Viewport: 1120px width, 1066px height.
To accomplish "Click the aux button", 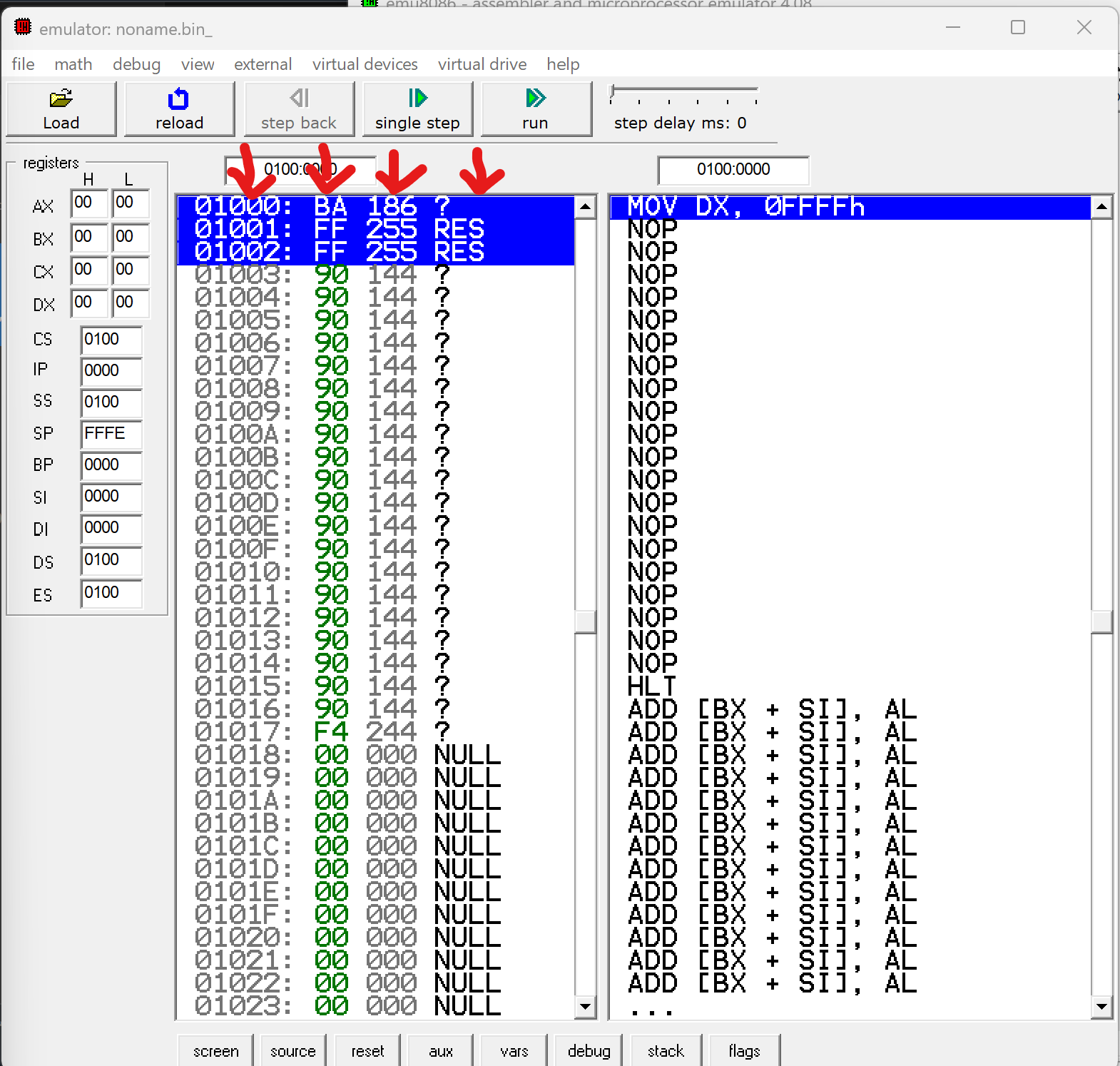I will [441, 1050].
